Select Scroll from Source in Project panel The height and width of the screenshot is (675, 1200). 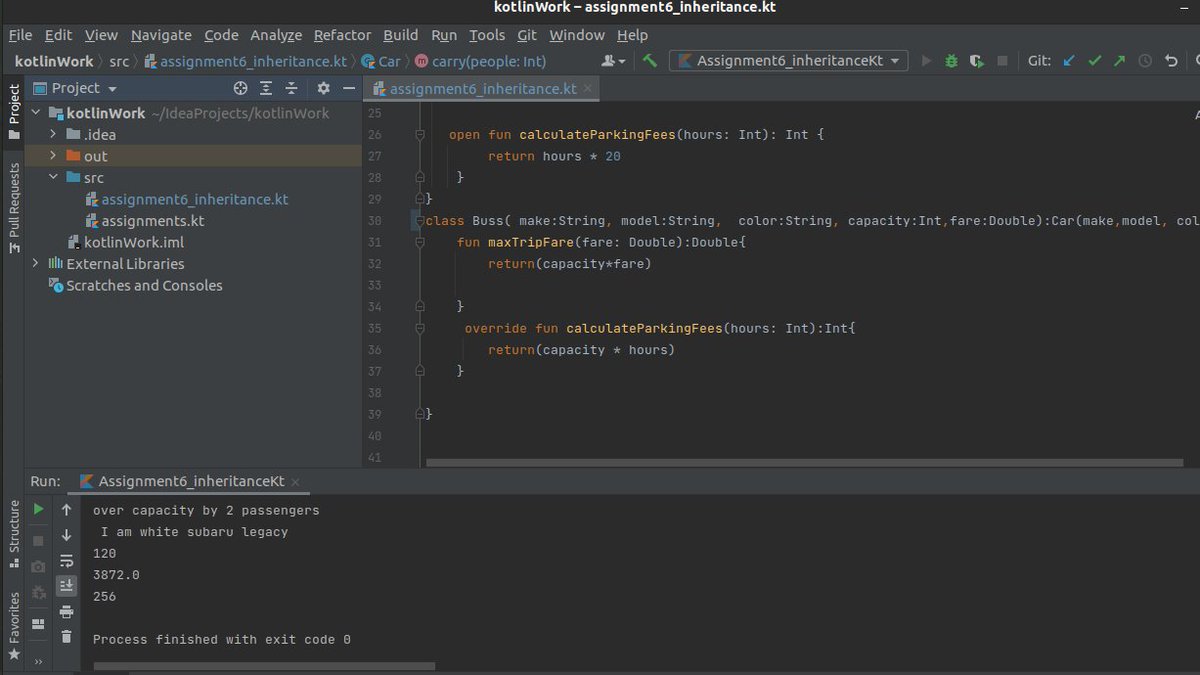pos(239,88)
